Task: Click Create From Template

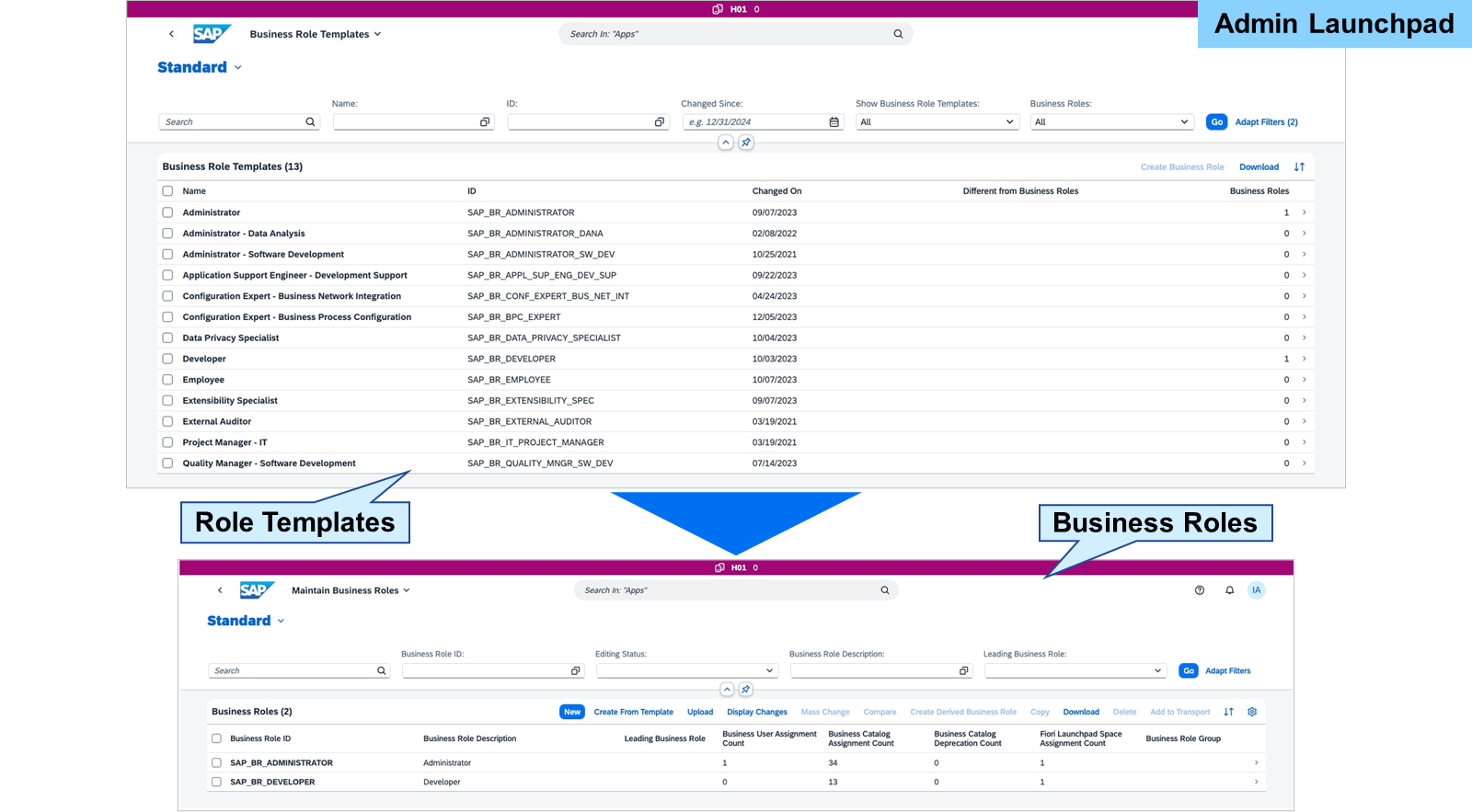Action: click(x=634, y=713)
